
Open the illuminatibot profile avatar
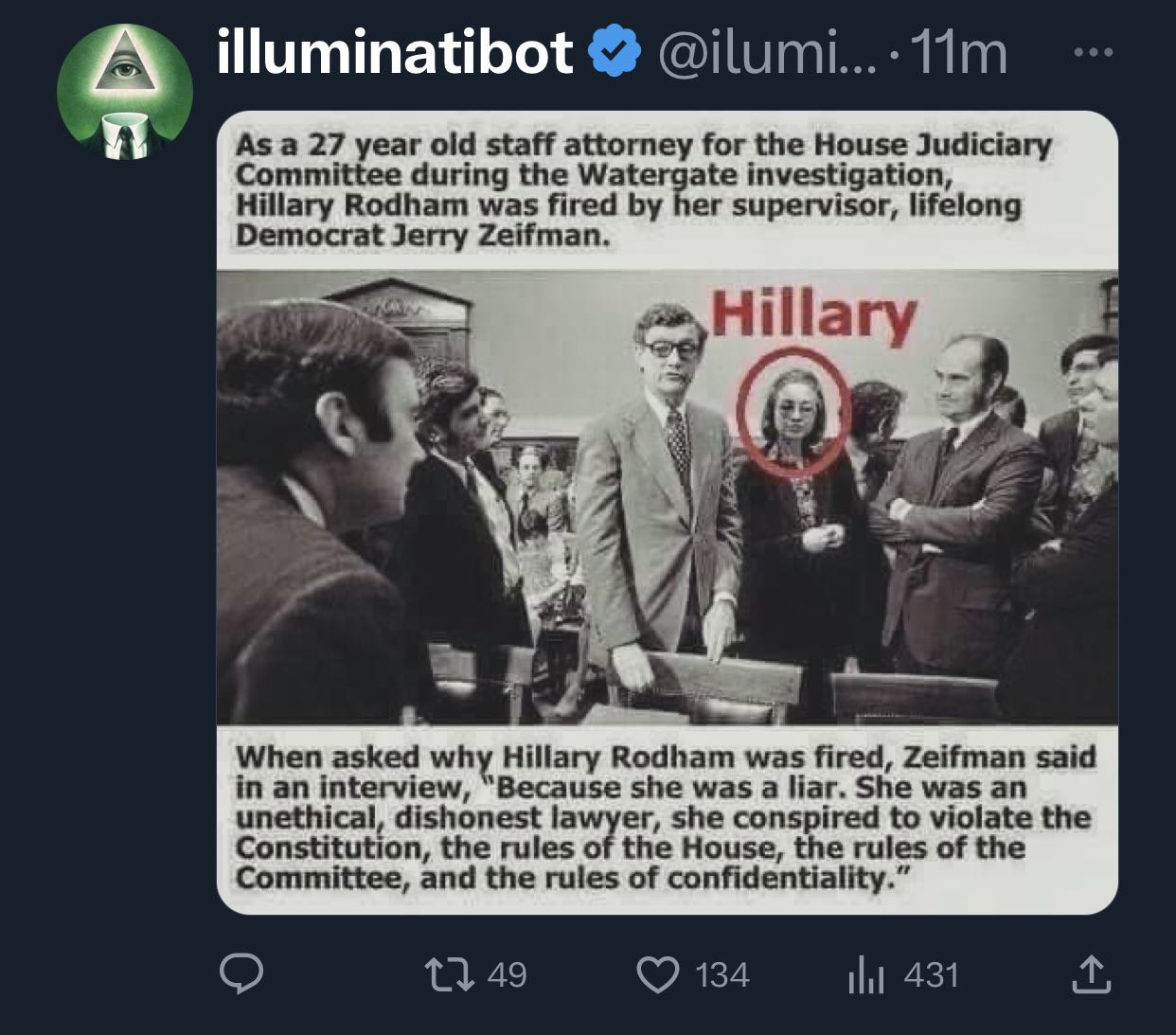125,92
